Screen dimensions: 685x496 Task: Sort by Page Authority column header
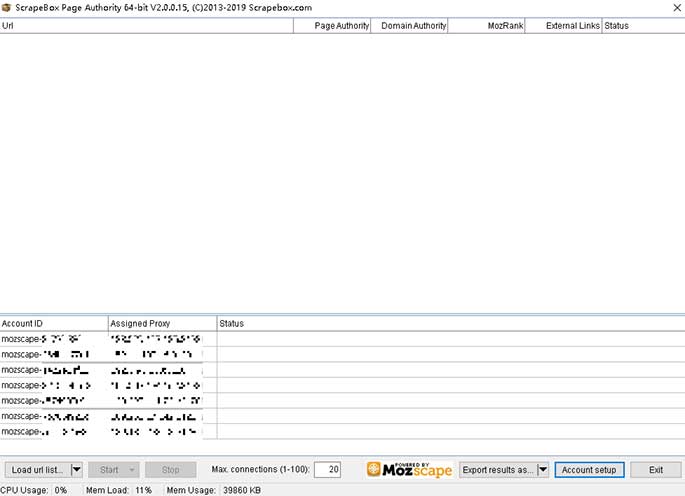pos(332,26)
